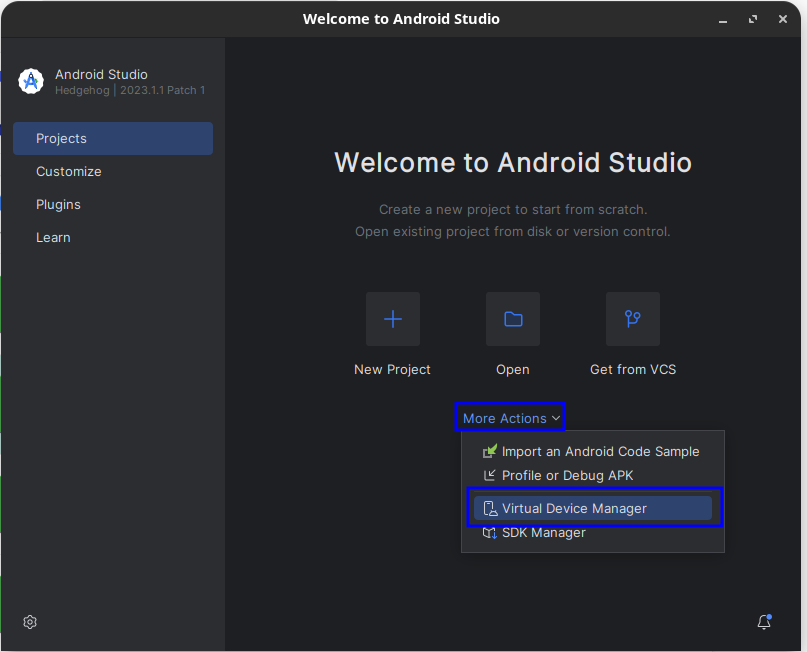Collapse the More Actions dropdown
Viewport: 807px width, 652px height.
(x=511, y=418)
